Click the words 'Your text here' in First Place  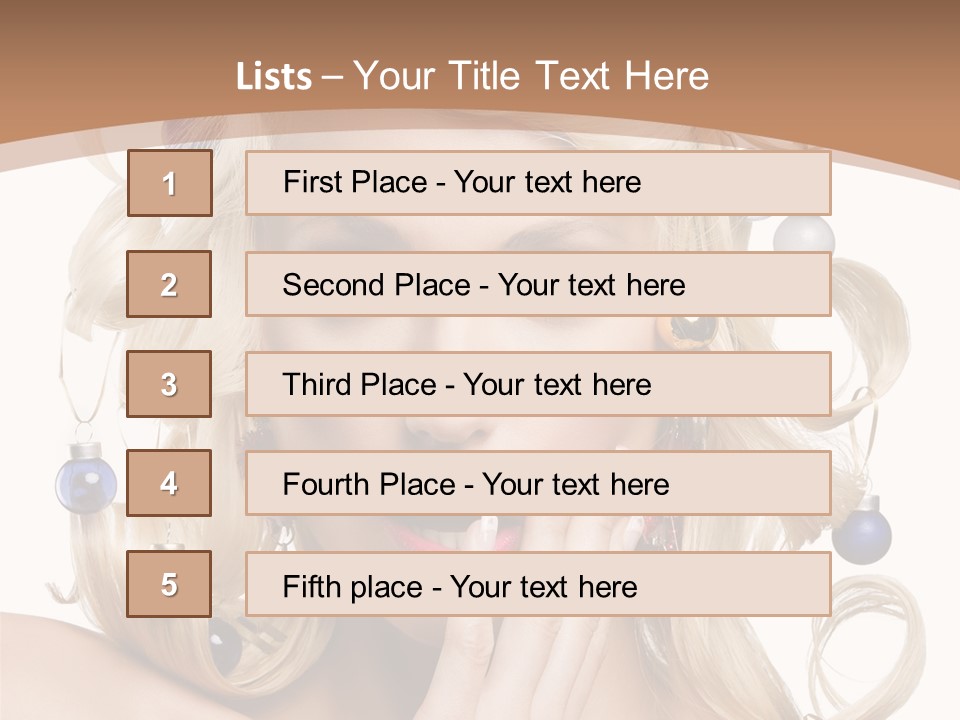coord(547,182)
